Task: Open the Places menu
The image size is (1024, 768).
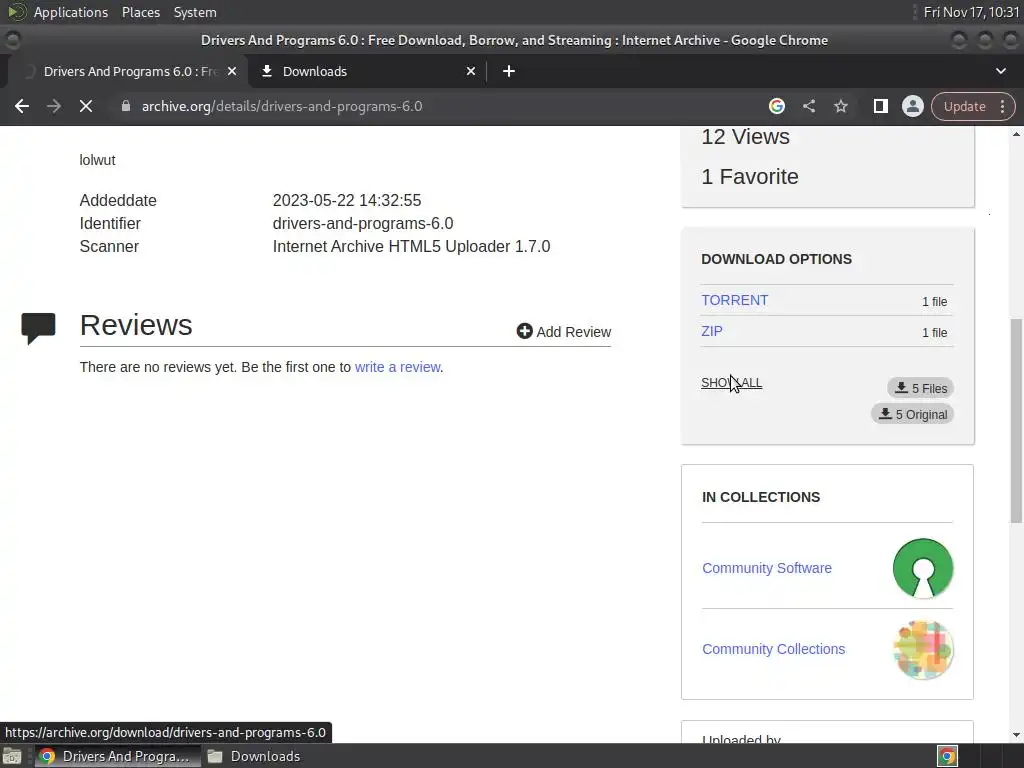Action: (141, 12)
